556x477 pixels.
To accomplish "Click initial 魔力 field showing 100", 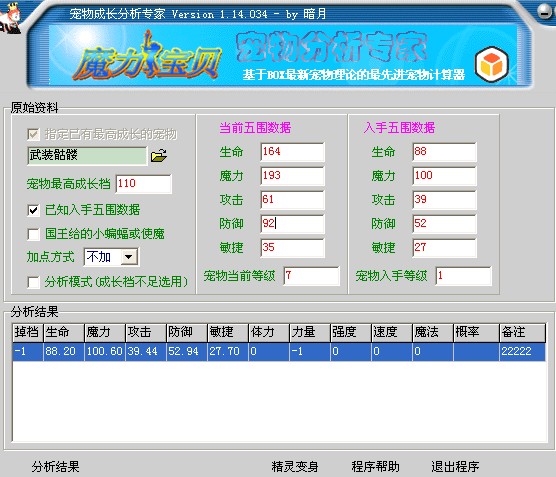I will point(444,176).
